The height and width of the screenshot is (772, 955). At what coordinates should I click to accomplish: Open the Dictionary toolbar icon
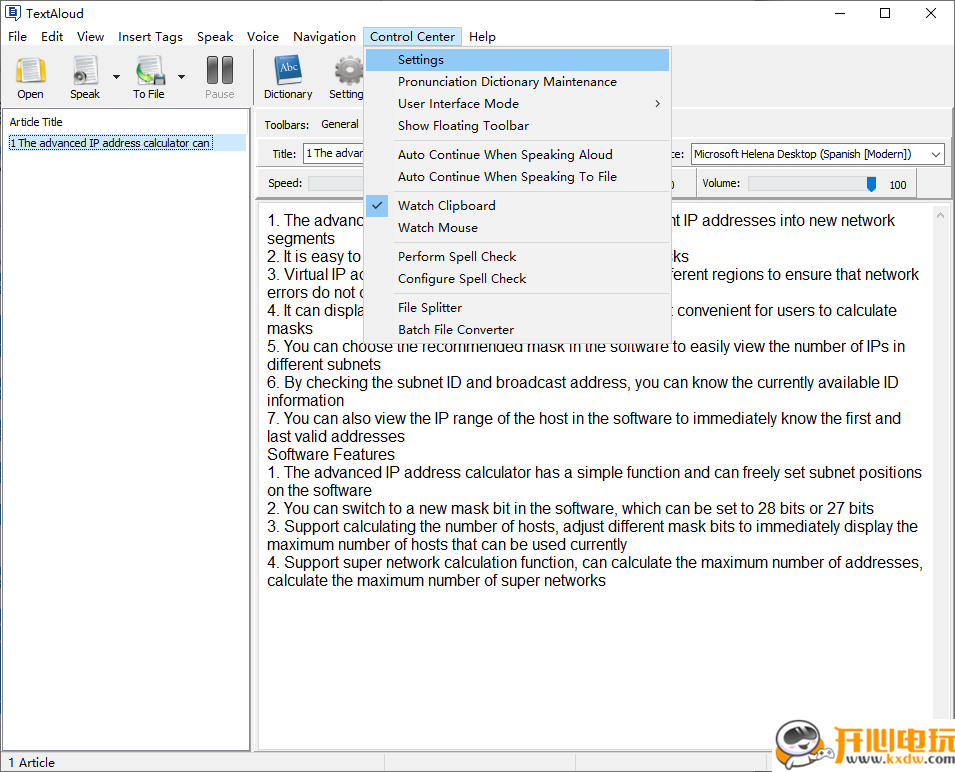point(288,76)
